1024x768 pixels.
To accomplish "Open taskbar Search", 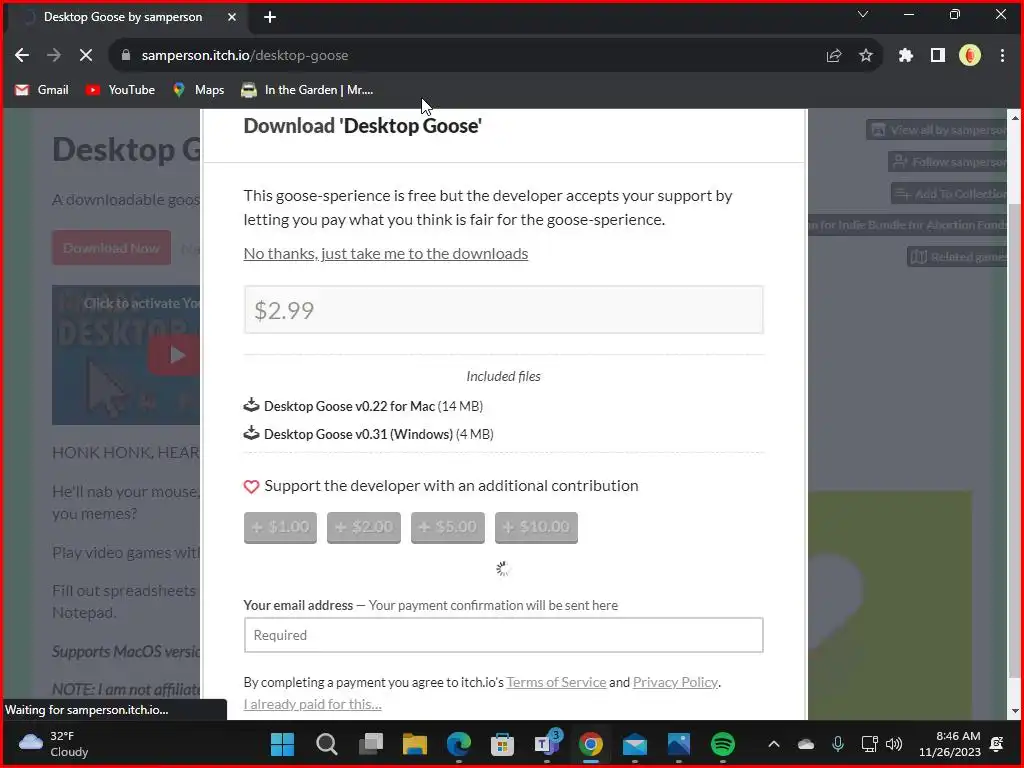I will click(x=327, y=744).
